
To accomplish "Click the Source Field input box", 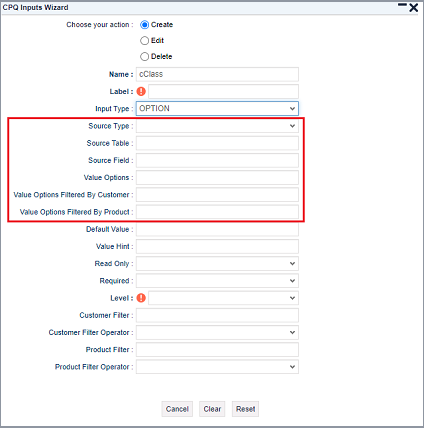I will tap(217, 160).
